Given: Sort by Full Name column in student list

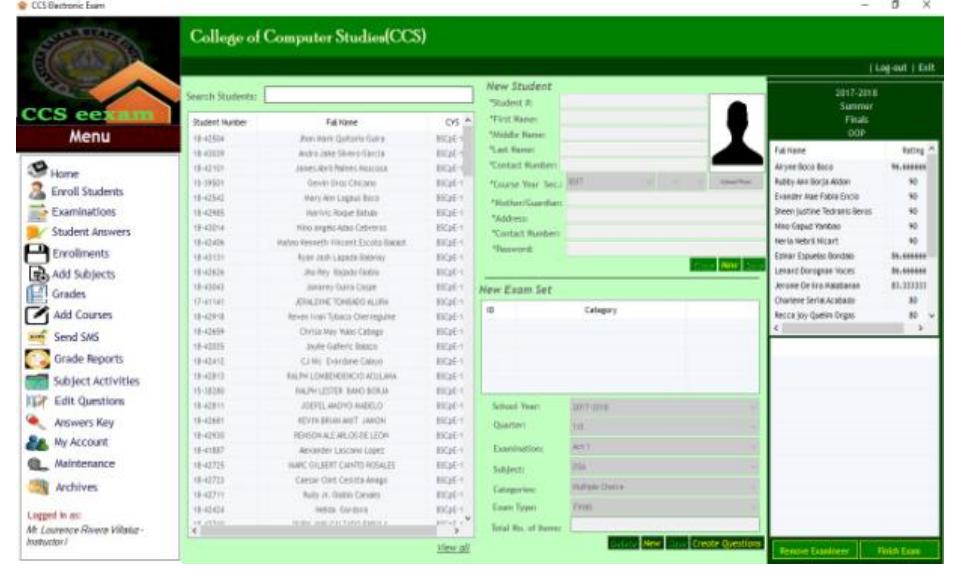Looking at the screenshot, I should click(342, 122).
